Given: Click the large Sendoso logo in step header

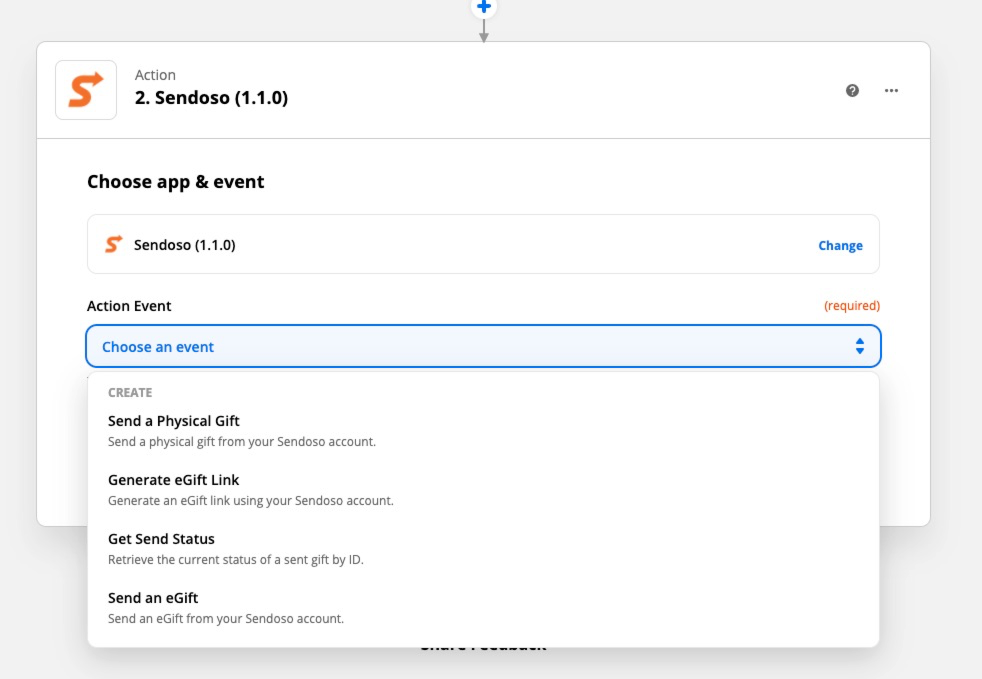Looking at the screenshot, I should [86, 90].
